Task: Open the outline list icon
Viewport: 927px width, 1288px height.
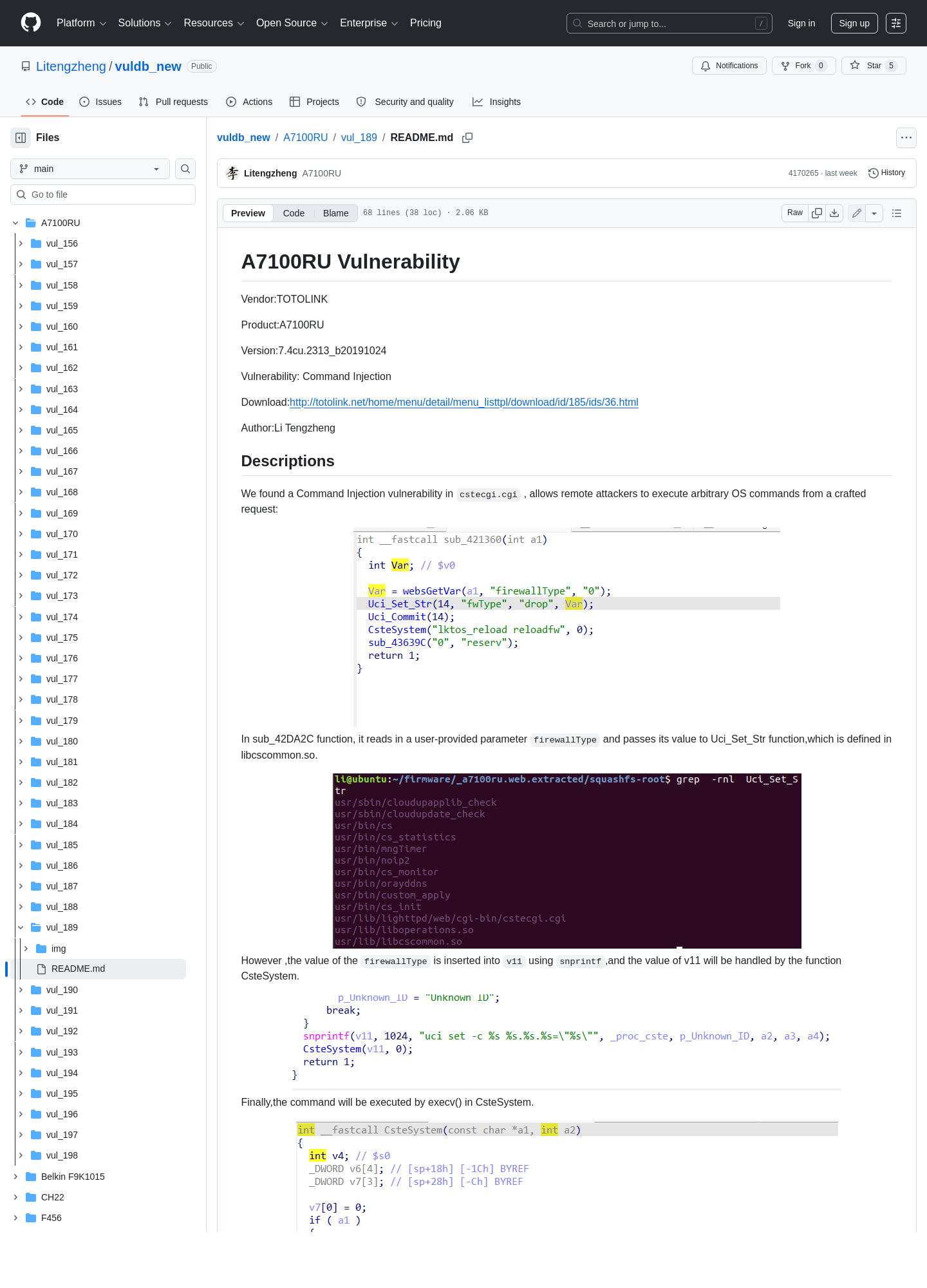Action: [897, 213]
